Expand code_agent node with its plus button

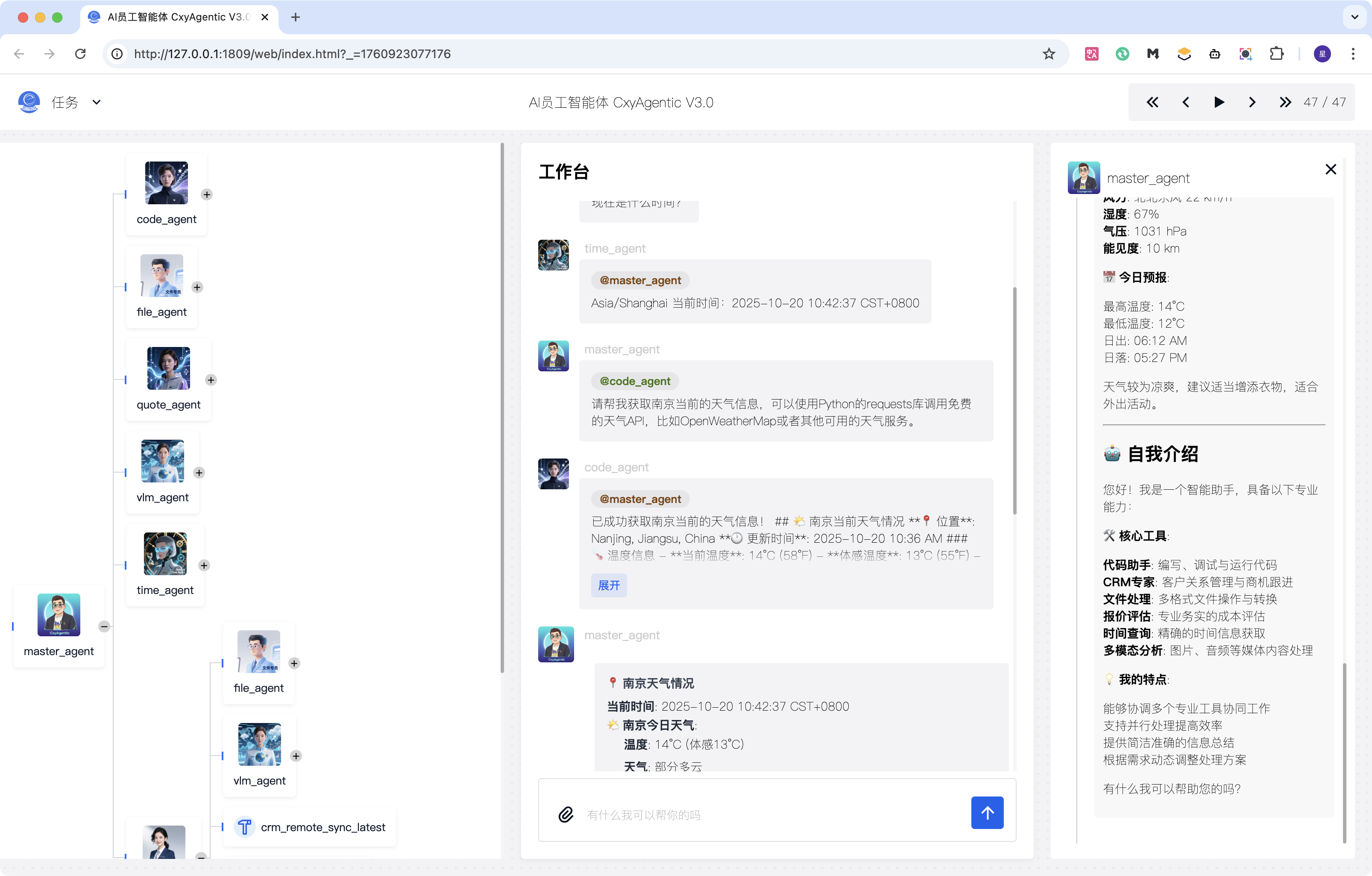coord(207,195)
